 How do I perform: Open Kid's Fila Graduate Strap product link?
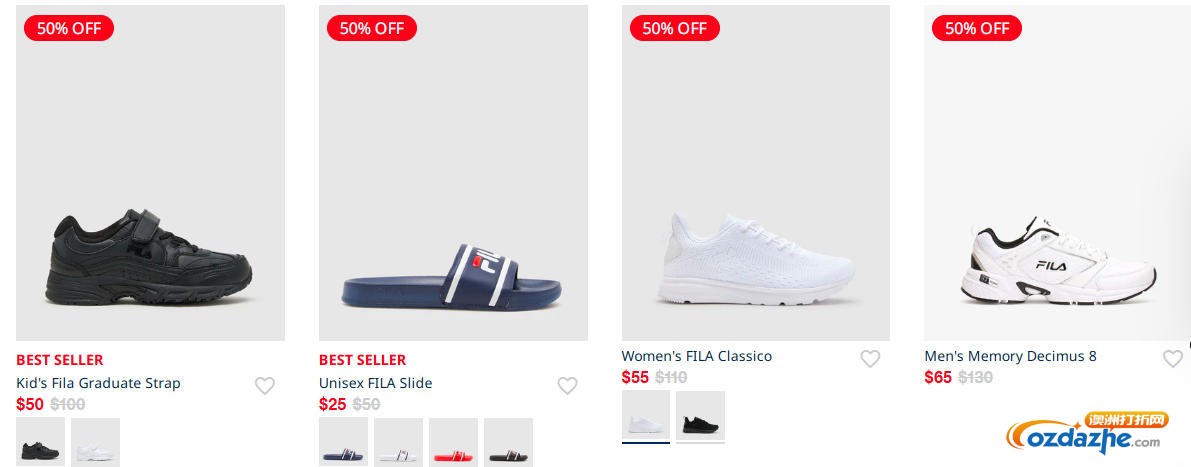[x=98, y=383]
